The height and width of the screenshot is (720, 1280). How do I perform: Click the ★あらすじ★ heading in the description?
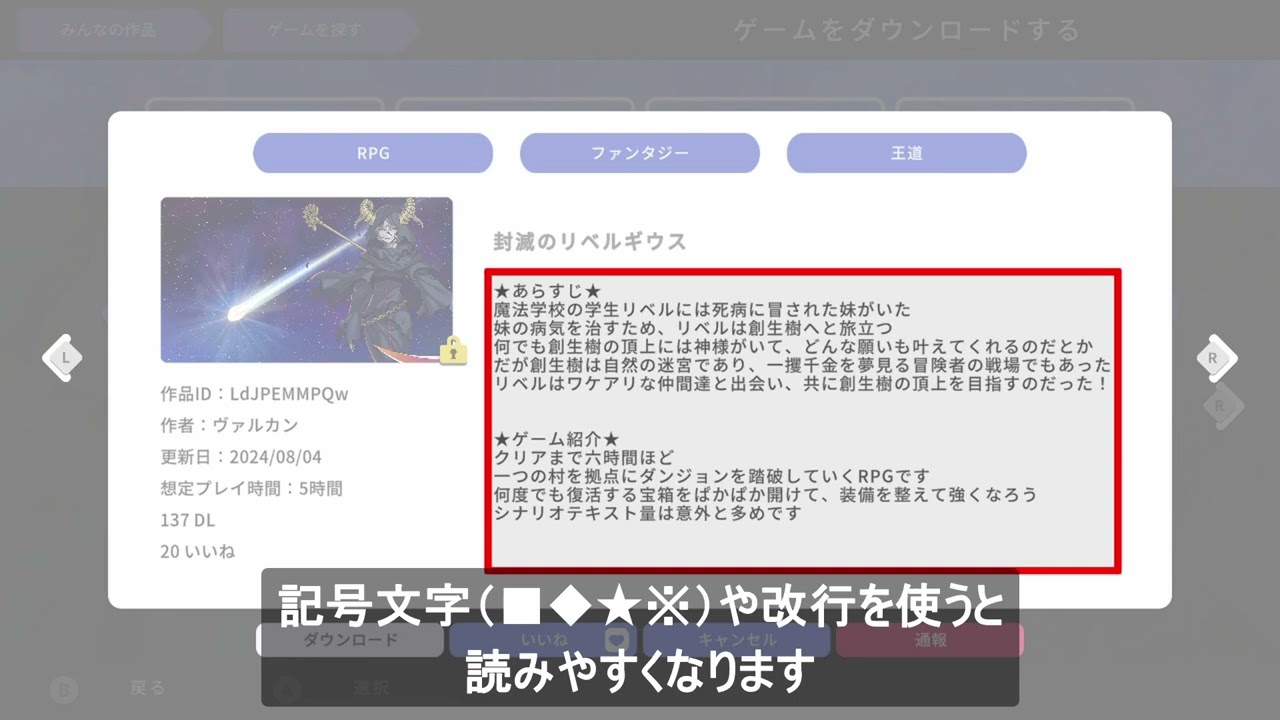tap(547, 291)
